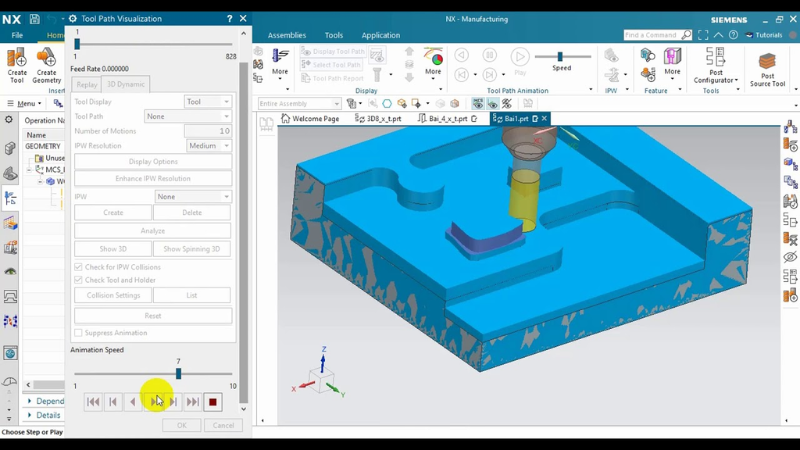
Task: Open the Tool Display dropdown
Action: (x=207, y=102)
